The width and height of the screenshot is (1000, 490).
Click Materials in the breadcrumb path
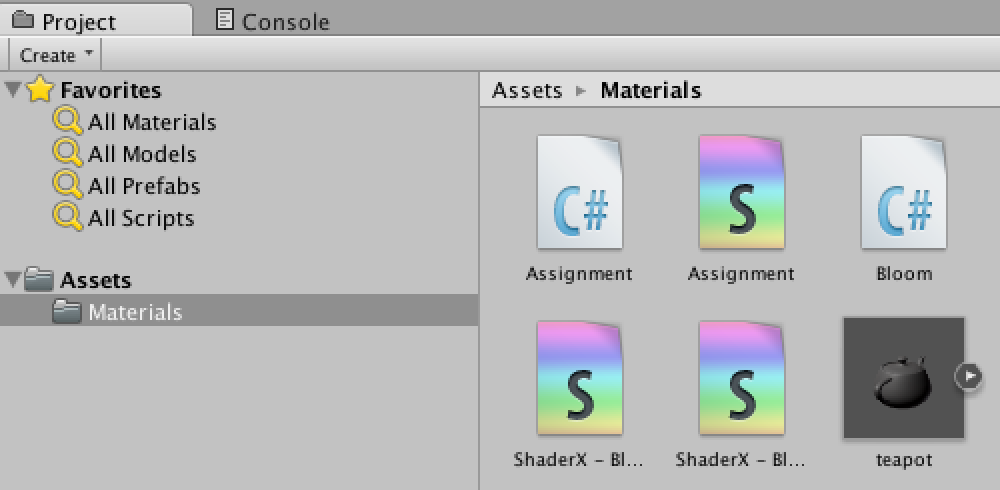(650, 90)
